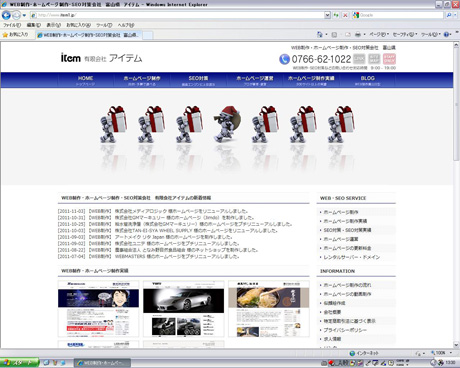This screenshot has height=368, width=460.
Task: Open the new empty tab button
Action: pyautogui.click(x=148, y=35)
